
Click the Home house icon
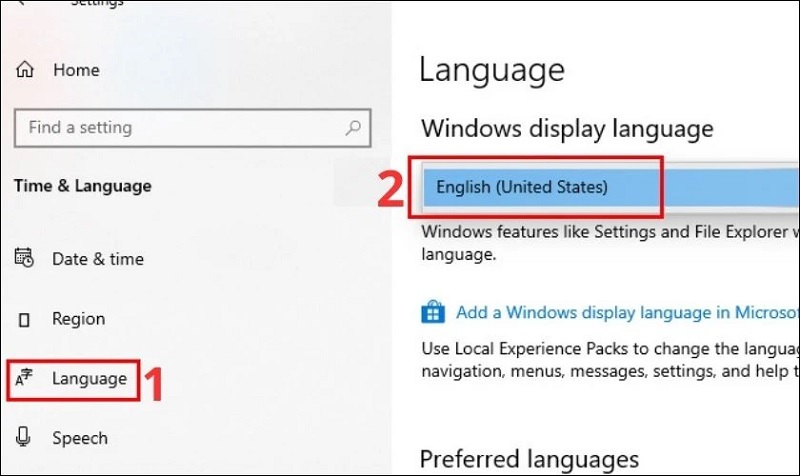(25, 70)
